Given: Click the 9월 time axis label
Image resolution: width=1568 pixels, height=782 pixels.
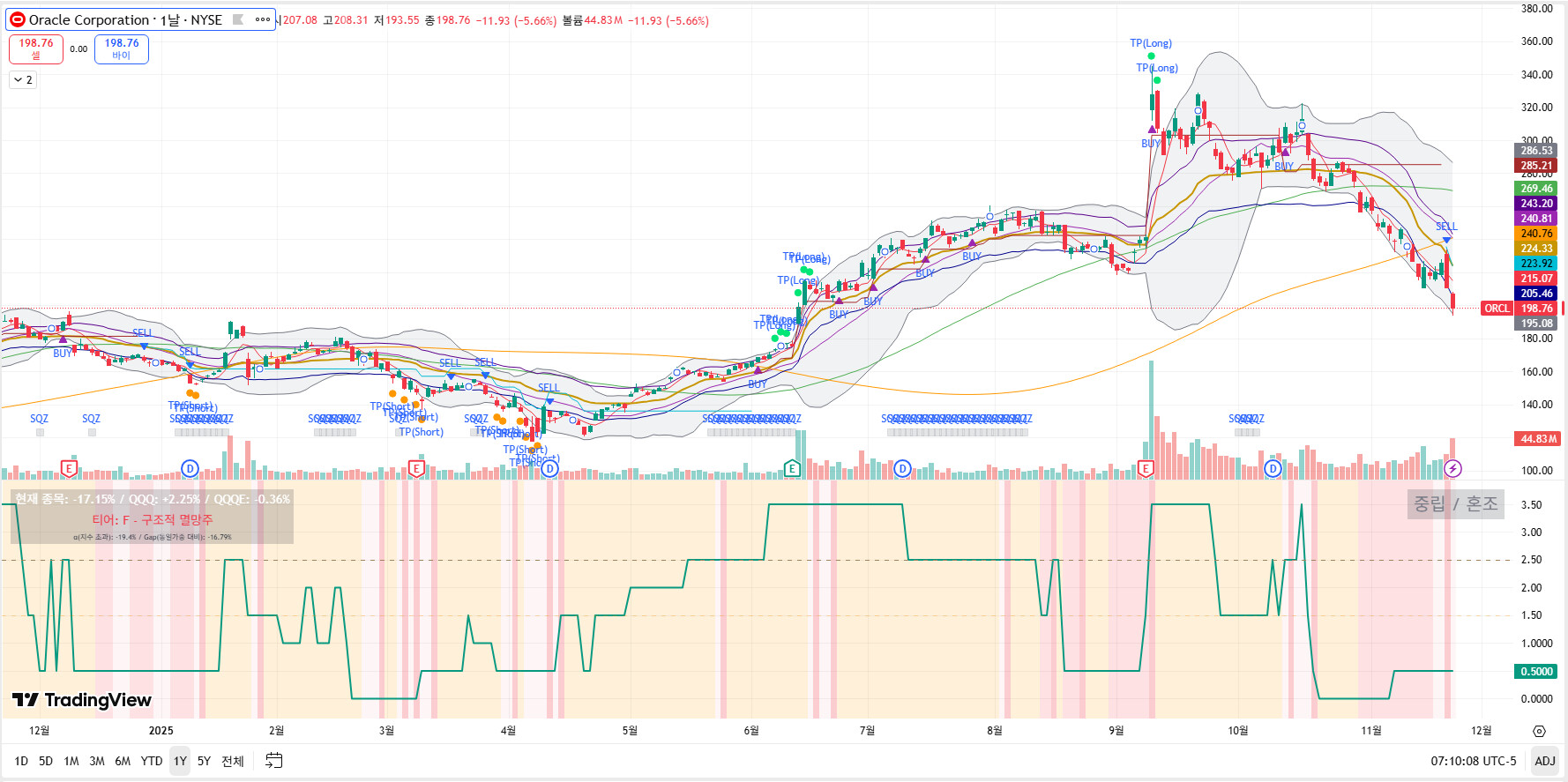Looking at the screenshot, I should tap(1116, 731).
